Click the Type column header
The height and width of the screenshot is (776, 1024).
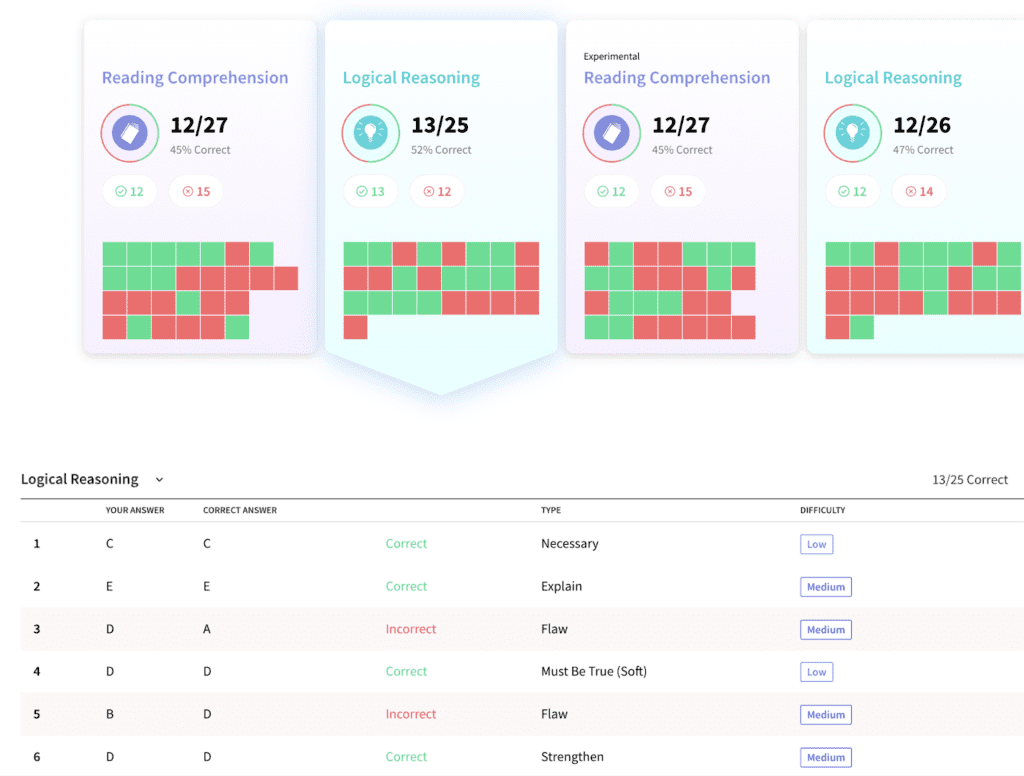[x=551, y=510]
